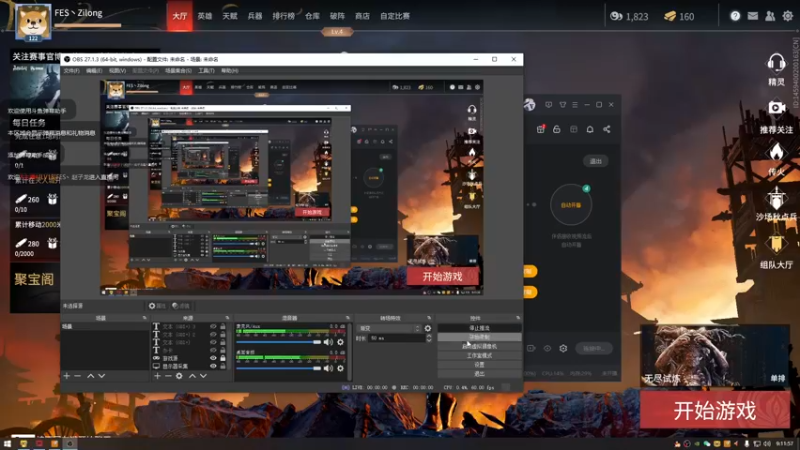This screenshot has width=800, height=450.
Task: Open the OBS 文件(F) menu
Action: 71,71
